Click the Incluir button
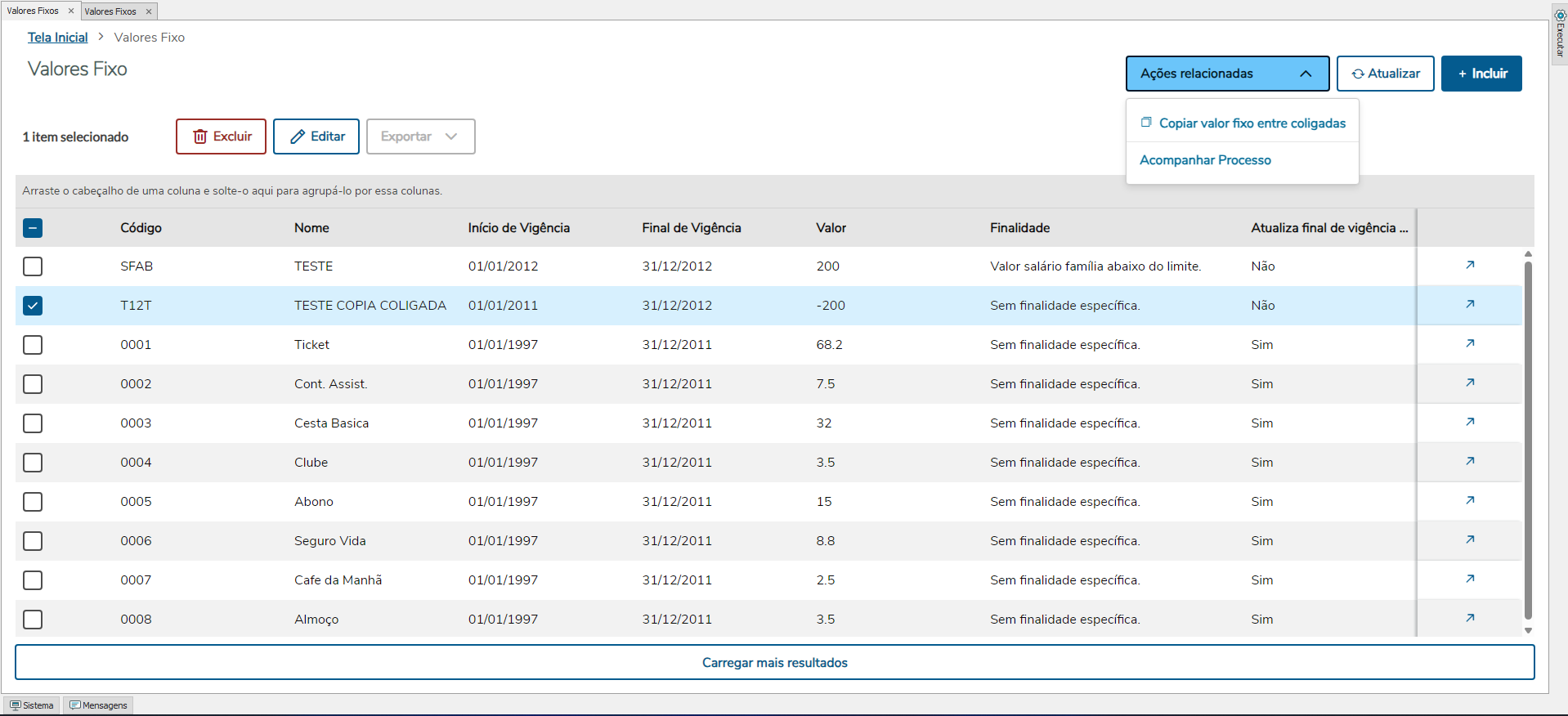Viewport: 1568px width, 716px height. point(1481,74)
